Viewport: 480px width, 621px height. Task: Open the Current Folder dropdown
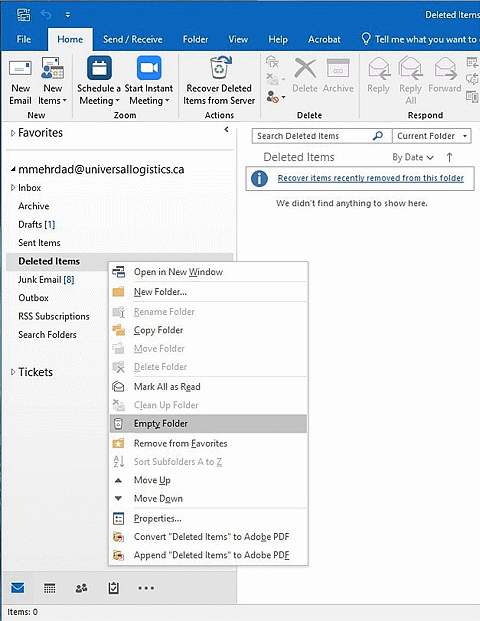tap(432, 136)
